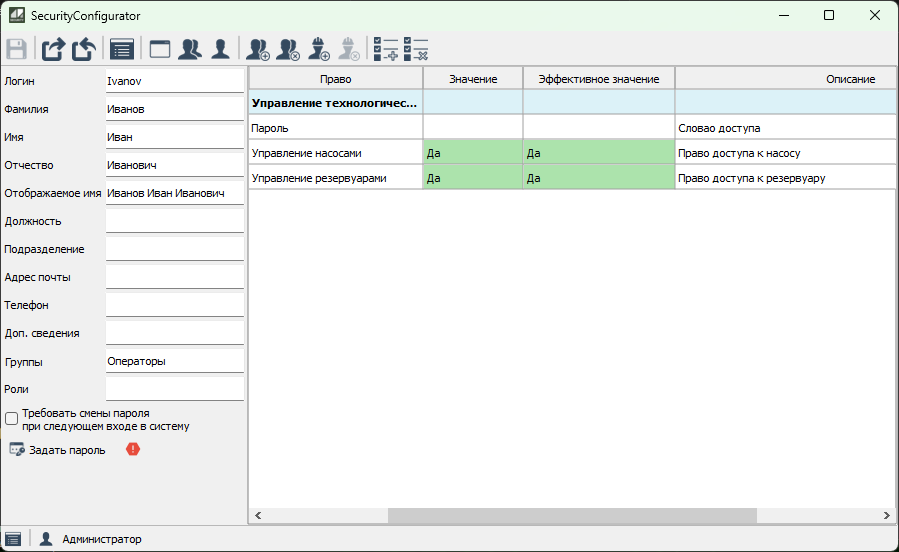899x552 pixels.
Task: Click the window panel toolbar icon
Action: pyautogui.click(x=160, y=48)
